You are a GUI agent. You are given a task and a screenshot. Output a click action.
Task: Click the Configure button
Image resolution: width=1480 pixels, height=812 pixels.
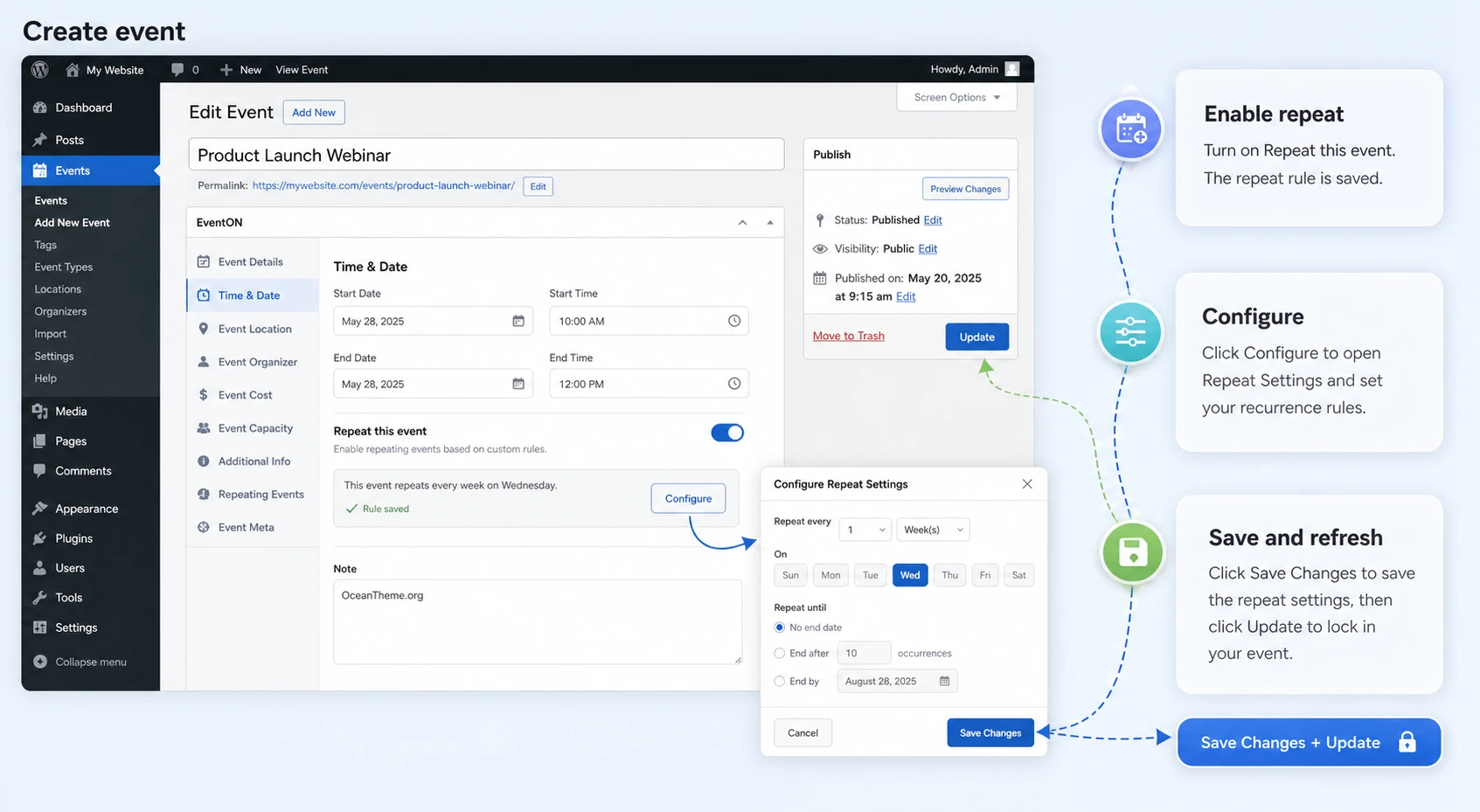[688, 498]
